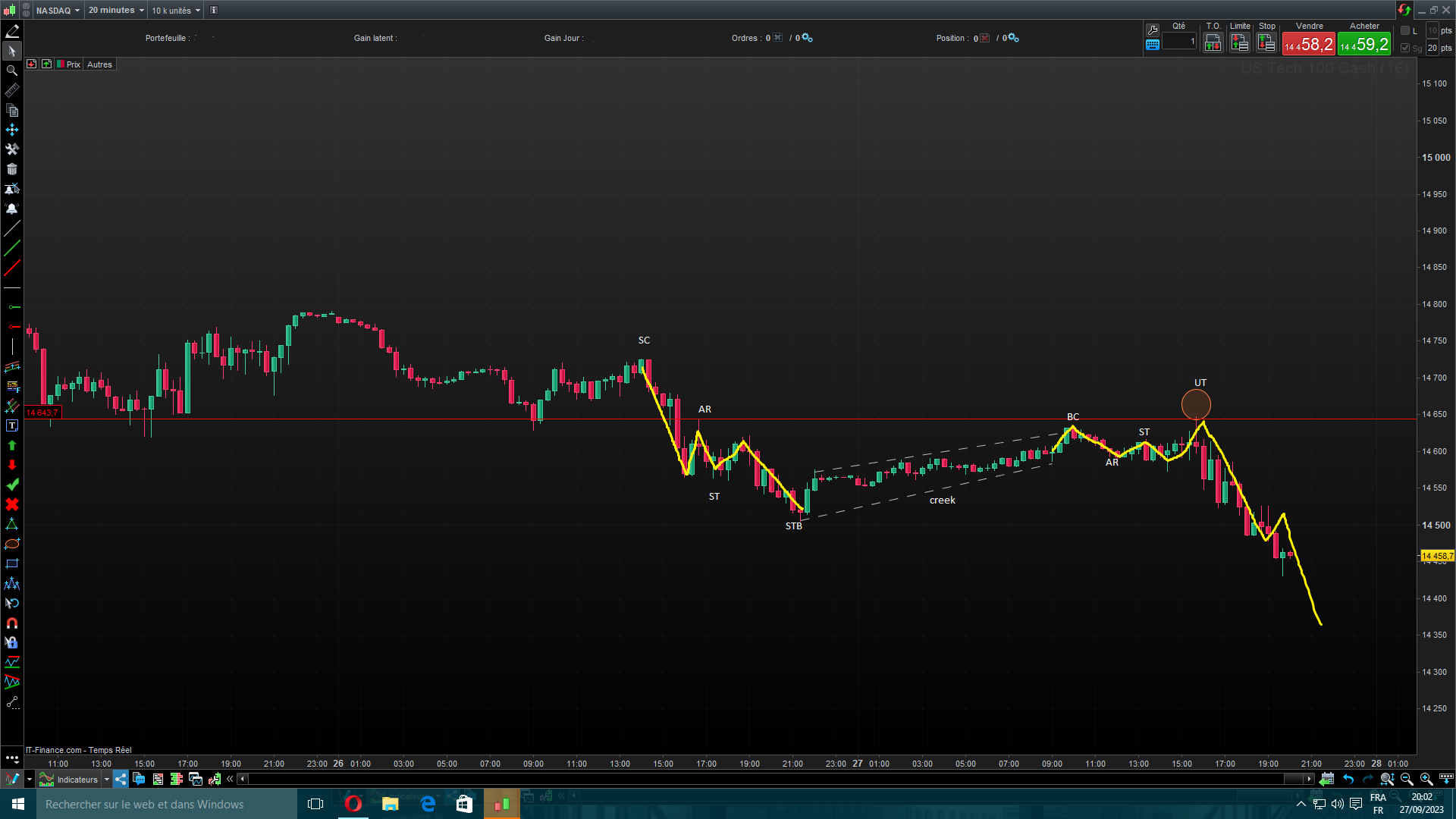
Task: Select the red X mark tool
Action: pyautogui.click(x=12, y=504)
